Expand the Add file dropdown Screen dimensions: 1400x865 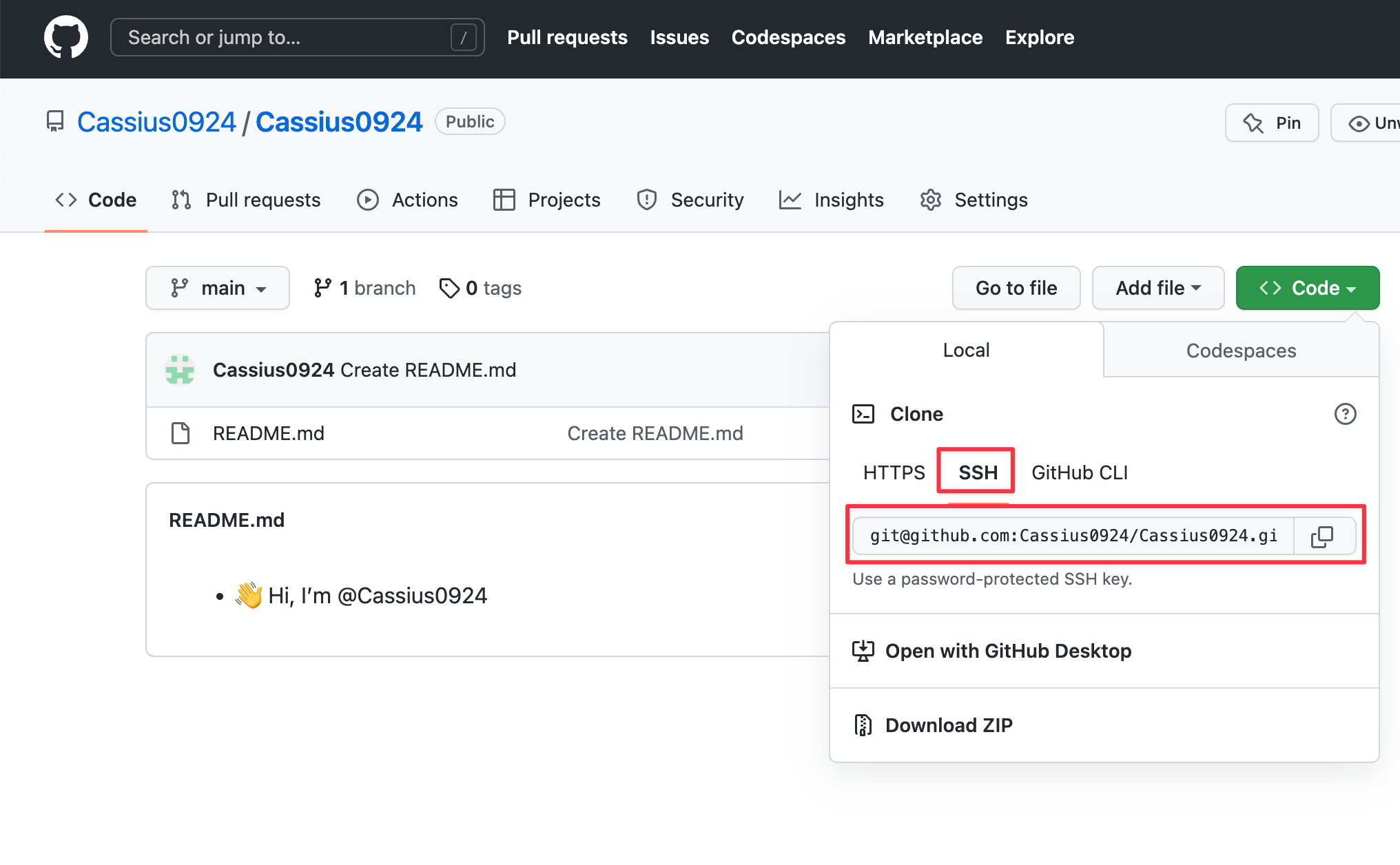[1158, 288]
